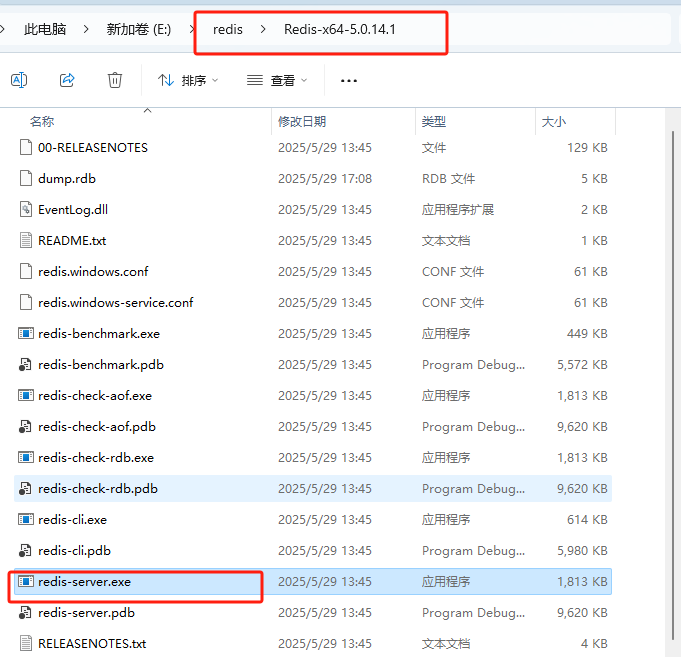Go to redis folder breadcrumb

[x=228, y=29]
